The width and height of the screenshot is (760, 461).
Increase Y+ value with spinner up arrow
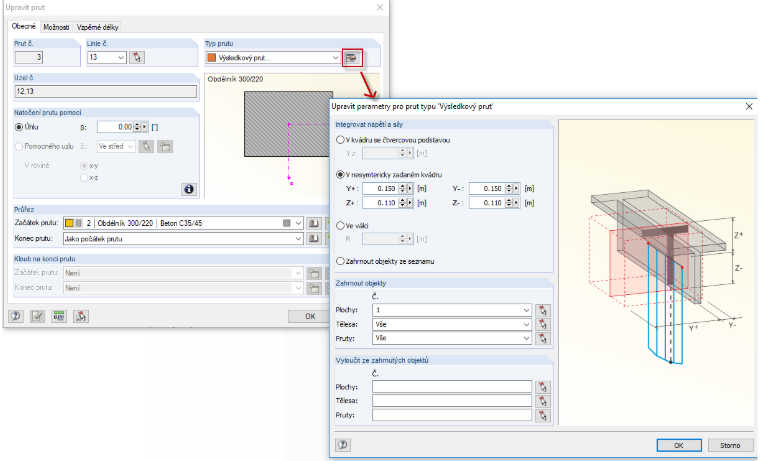click(402, 186)
